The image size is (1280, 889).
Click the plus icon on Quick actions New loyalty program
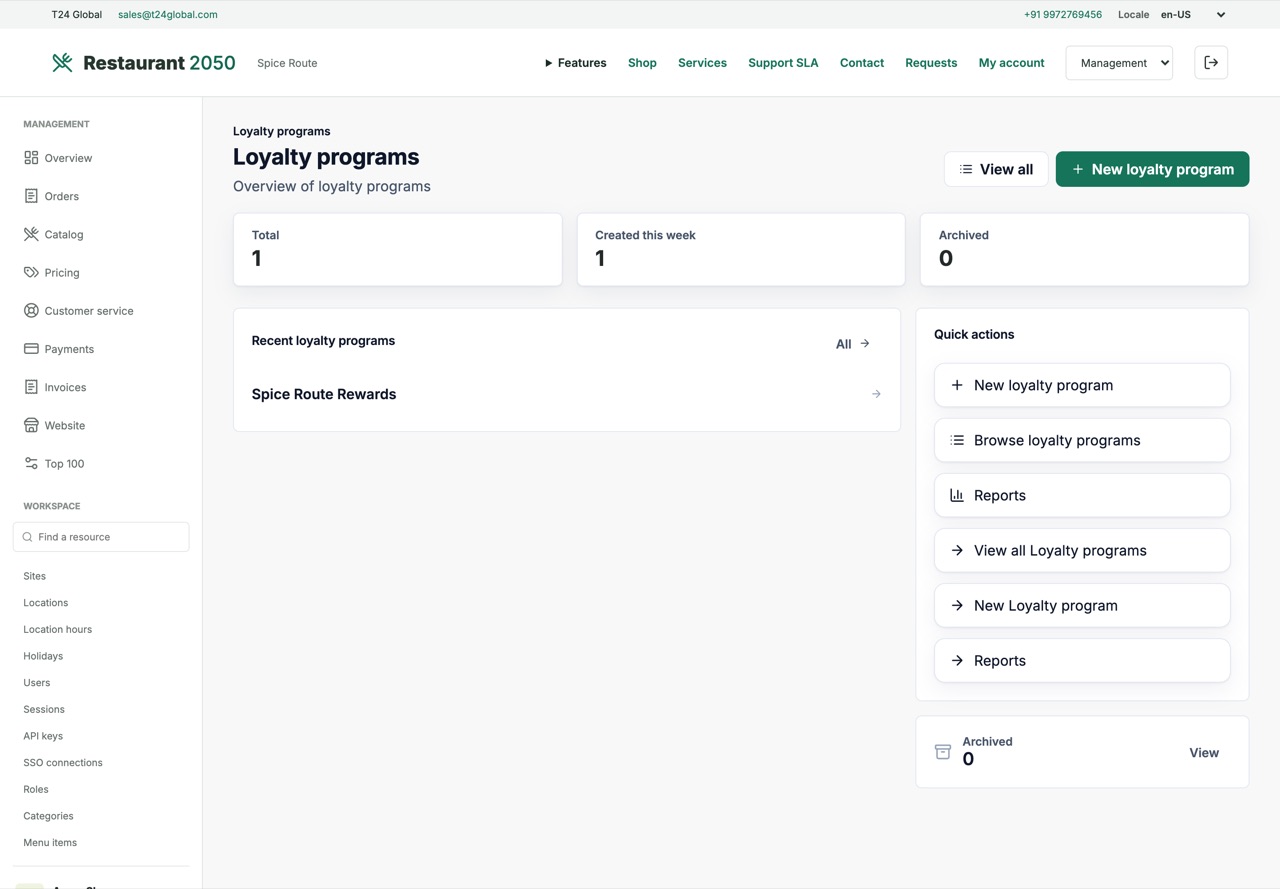point(957,385)
